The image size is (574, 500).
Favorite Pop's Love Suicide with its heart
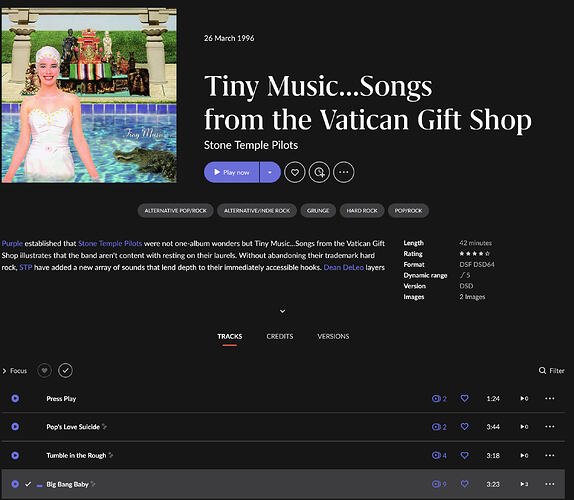(x=465, y=426)
